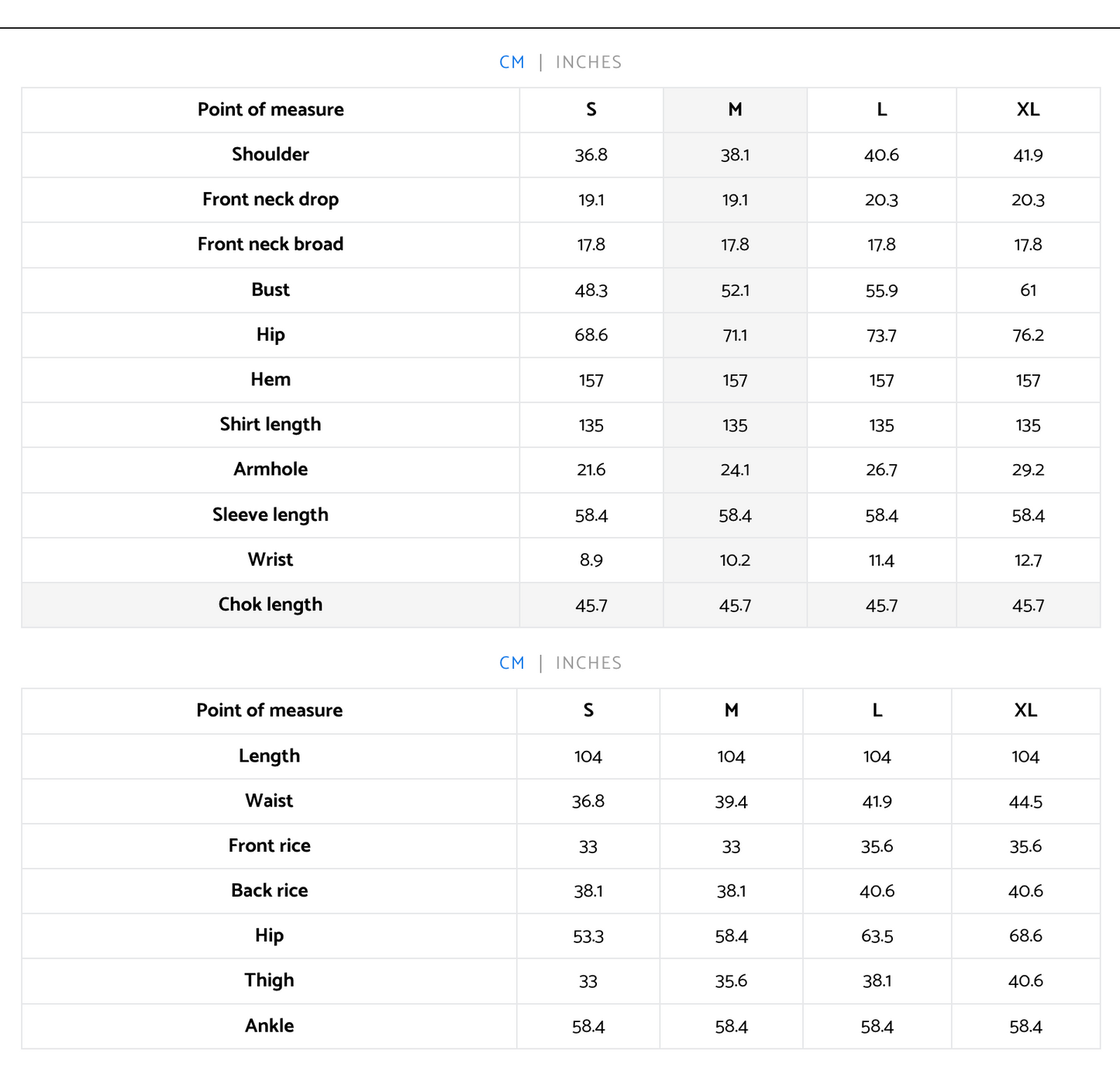Click the Bust value 61 for XL
This screenshot has width=1120, height=1081.
(1028, 291)
